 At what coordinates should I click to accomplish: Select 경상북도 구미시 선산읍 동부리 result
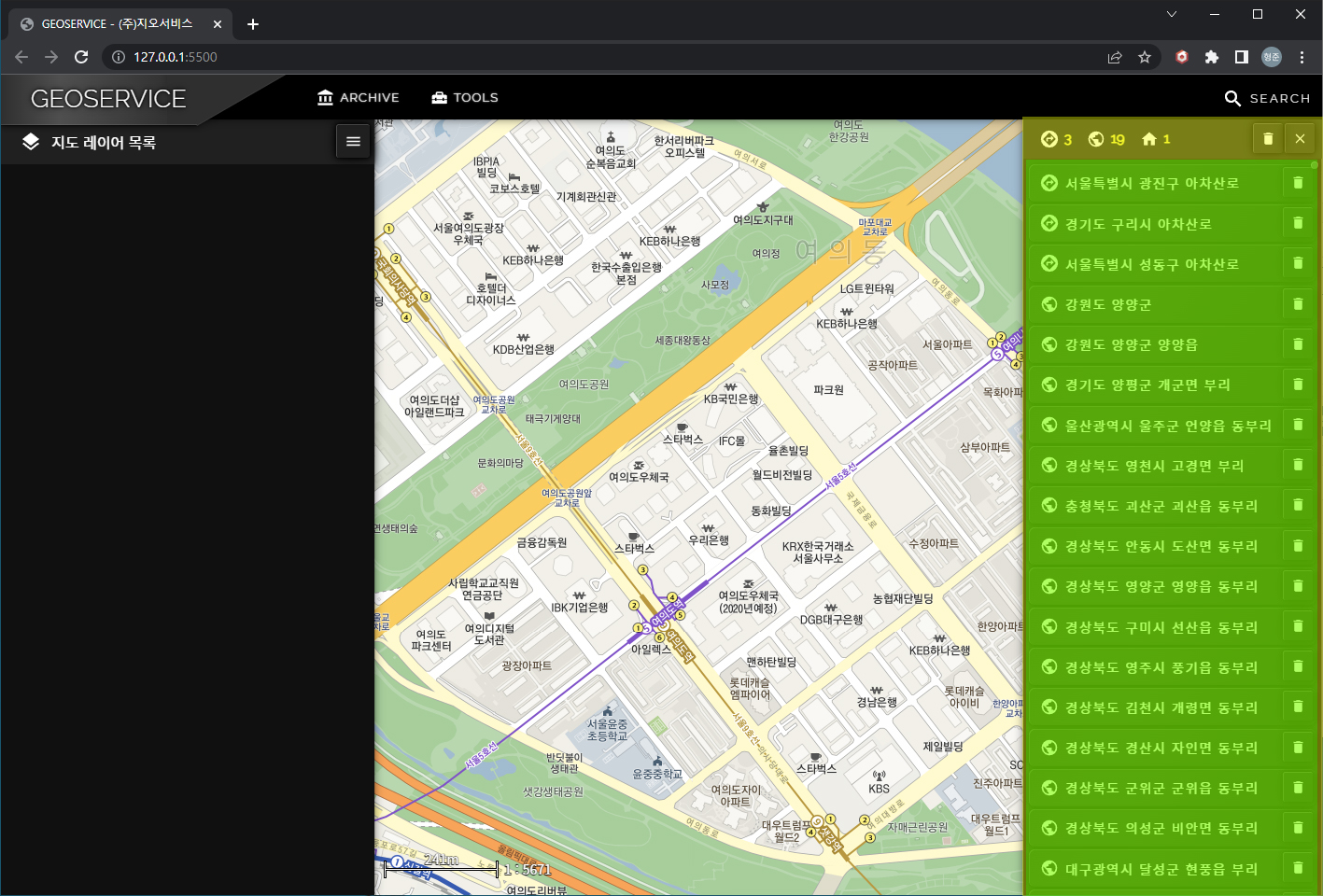click(1153, 627)
